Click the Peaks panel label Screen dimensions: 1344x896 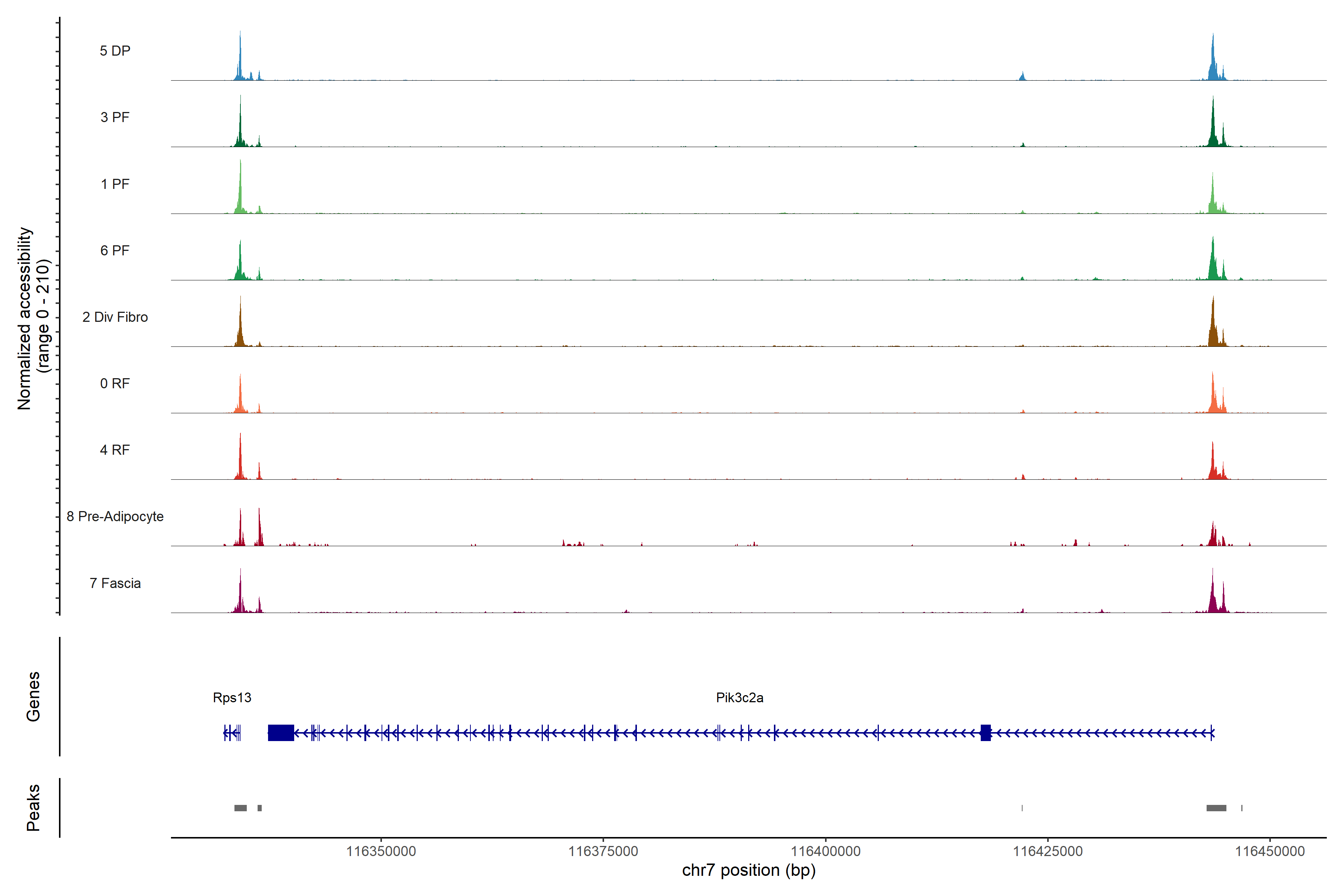pos(33,808)
